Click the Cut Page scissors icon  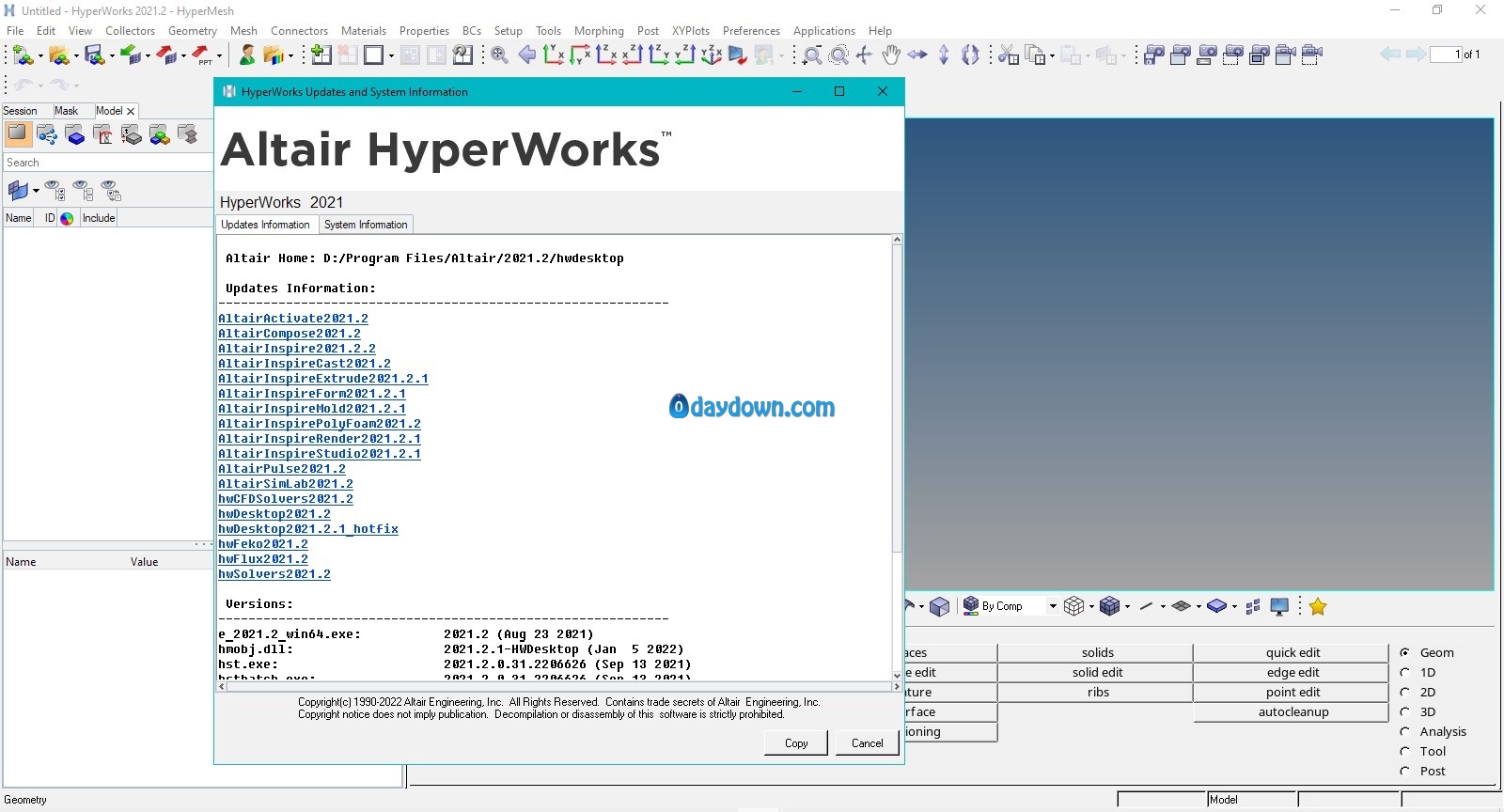1009,55
